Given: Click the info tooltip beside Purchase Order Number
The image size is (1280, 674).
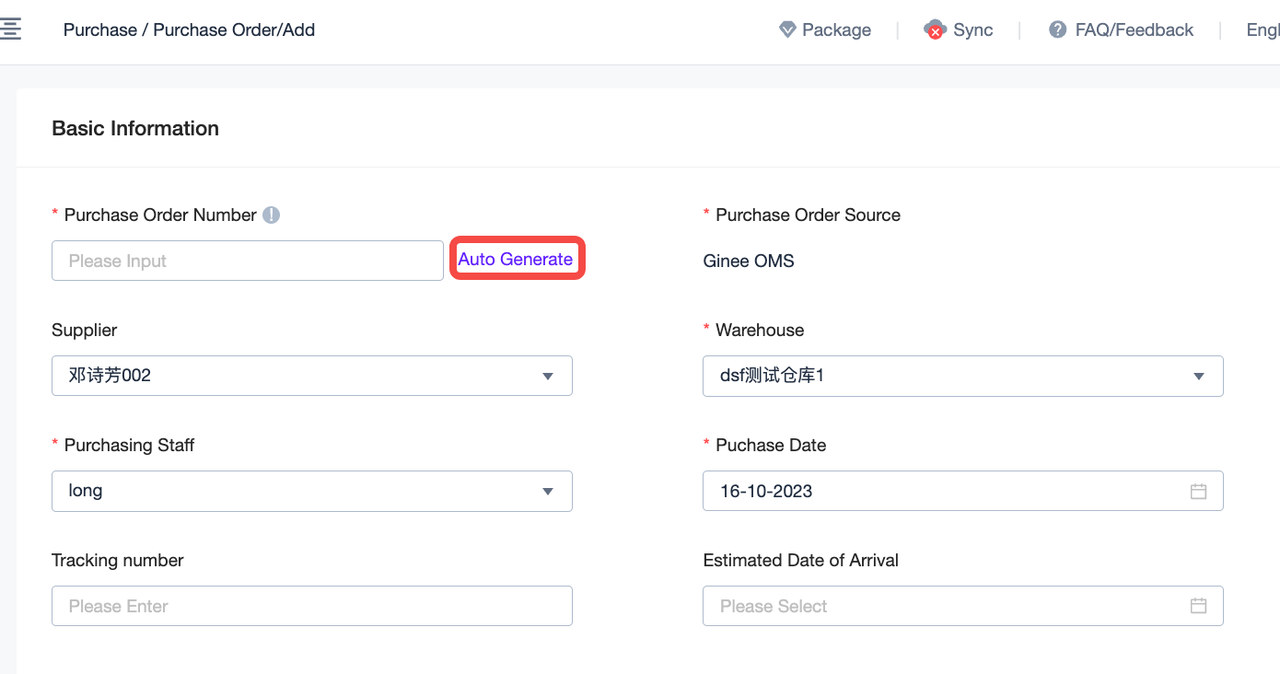Looking at the screenshot, I should pyautogui.click(x=272, y=214).
